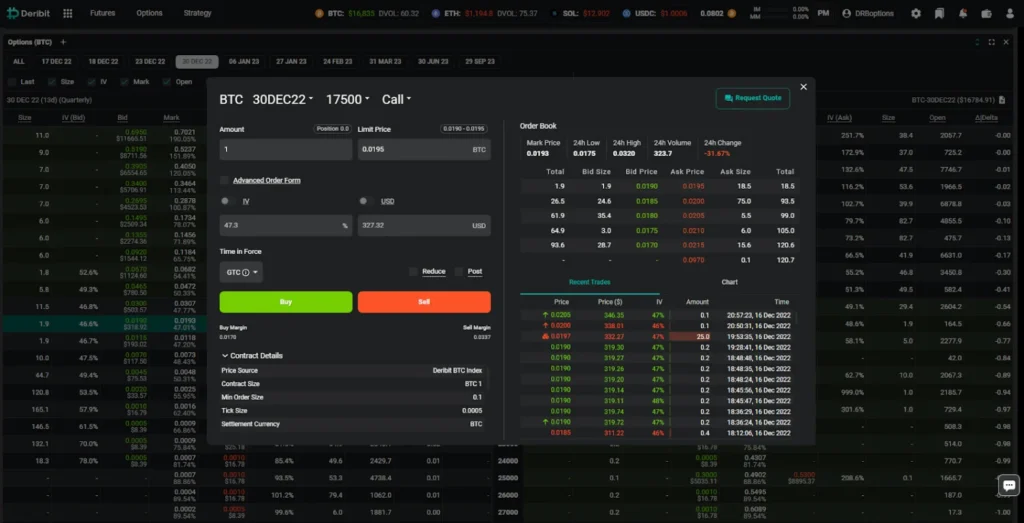Select the IV radio toggle
This screenshot has height=523, width=1024.
pos(225,202)
